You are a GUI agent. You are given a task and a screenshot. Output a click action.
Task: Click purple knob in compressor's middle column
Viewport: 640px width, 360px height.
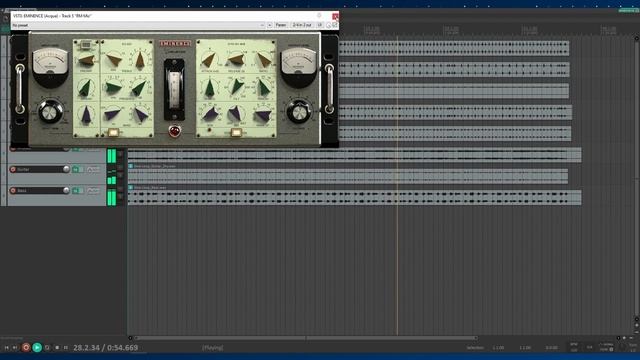tap(236, 113)
